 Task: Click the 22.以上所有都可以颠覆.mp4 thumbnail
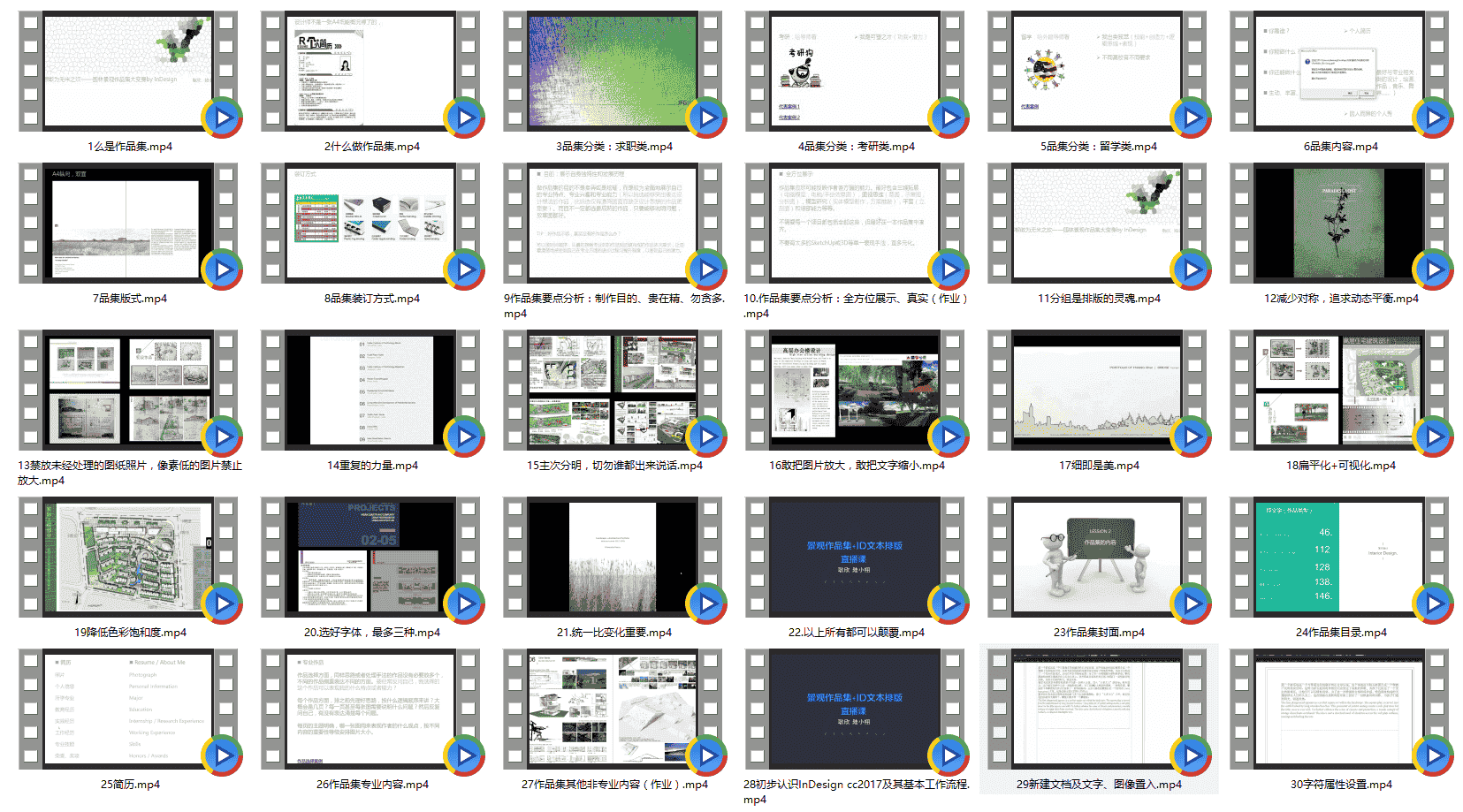coord(856,558)
